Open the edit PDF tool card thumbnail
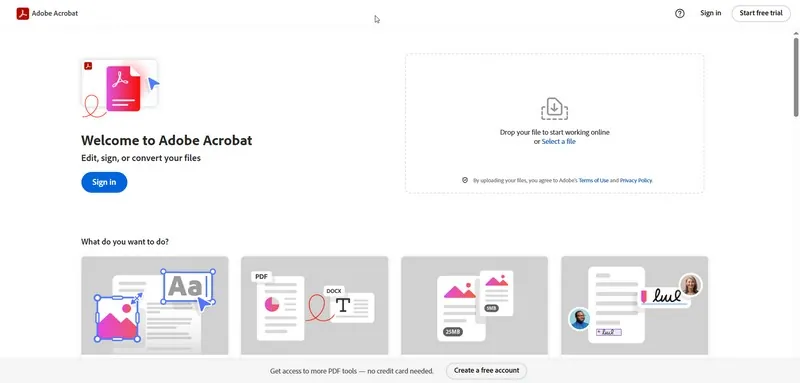Image resolution: width=800 pixels, height=383 pixels. click(x=155, y=305)
